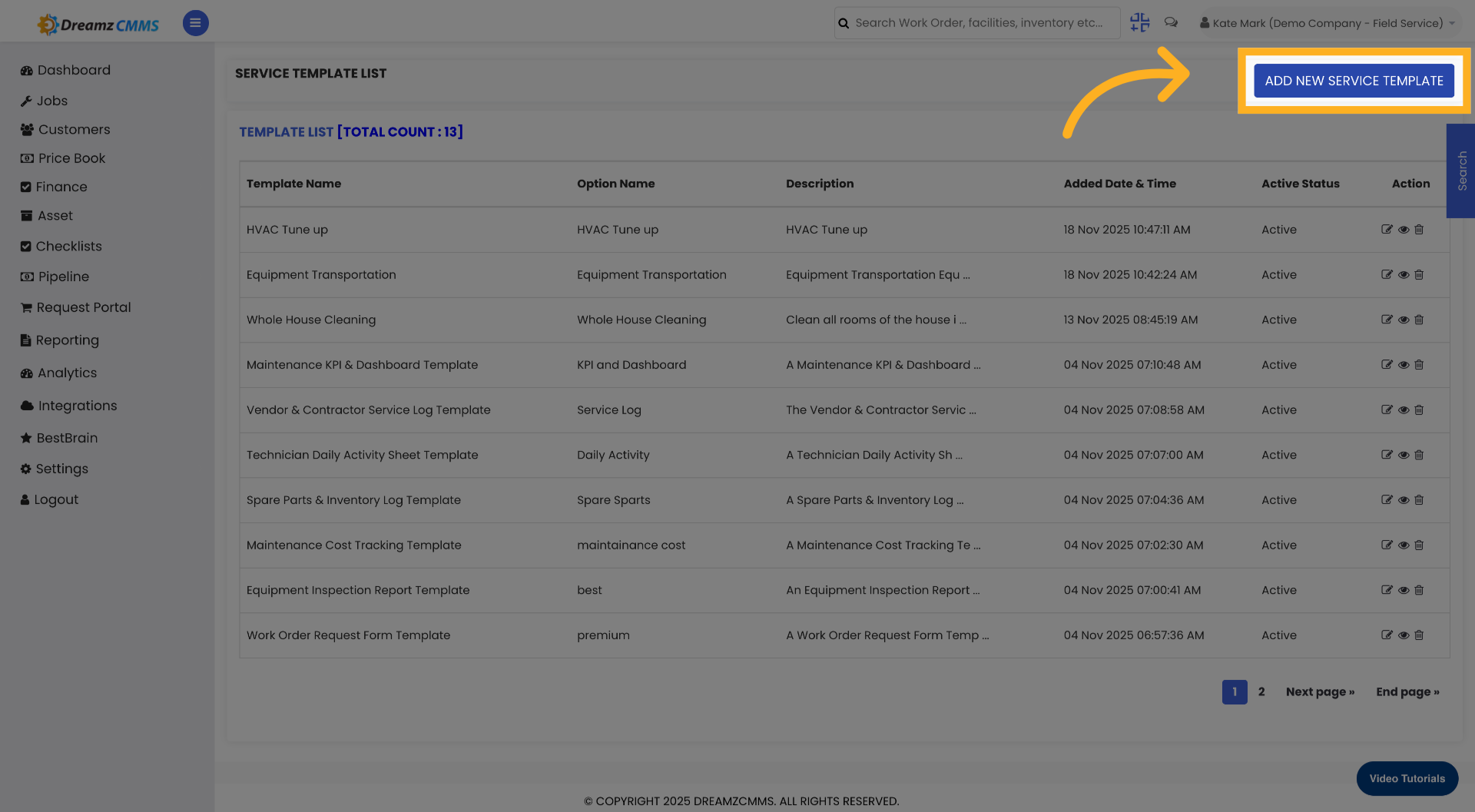1475x812 pixels.
Task: Delete the HVAC Tune up template
Action: tap(1419, 230)
